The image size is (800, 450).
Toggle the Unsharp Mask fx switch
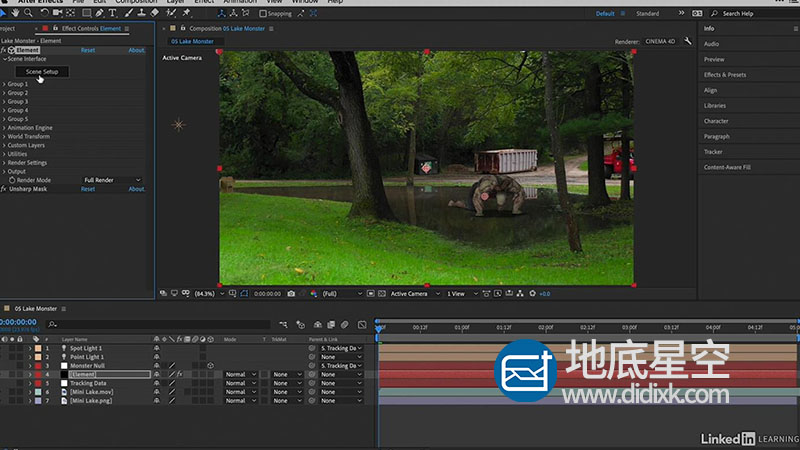click(x=4, y=189)
